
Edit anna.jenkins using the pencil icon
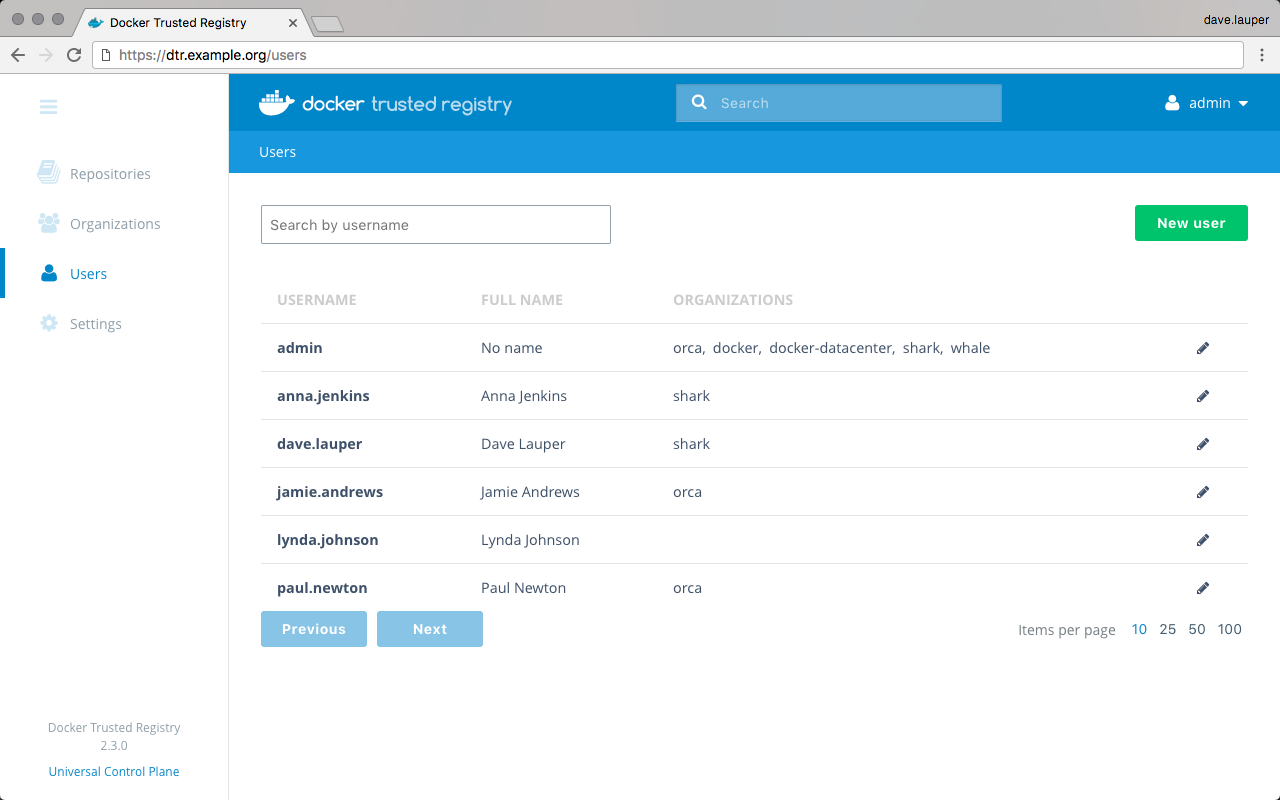[x=1202, y=396]
